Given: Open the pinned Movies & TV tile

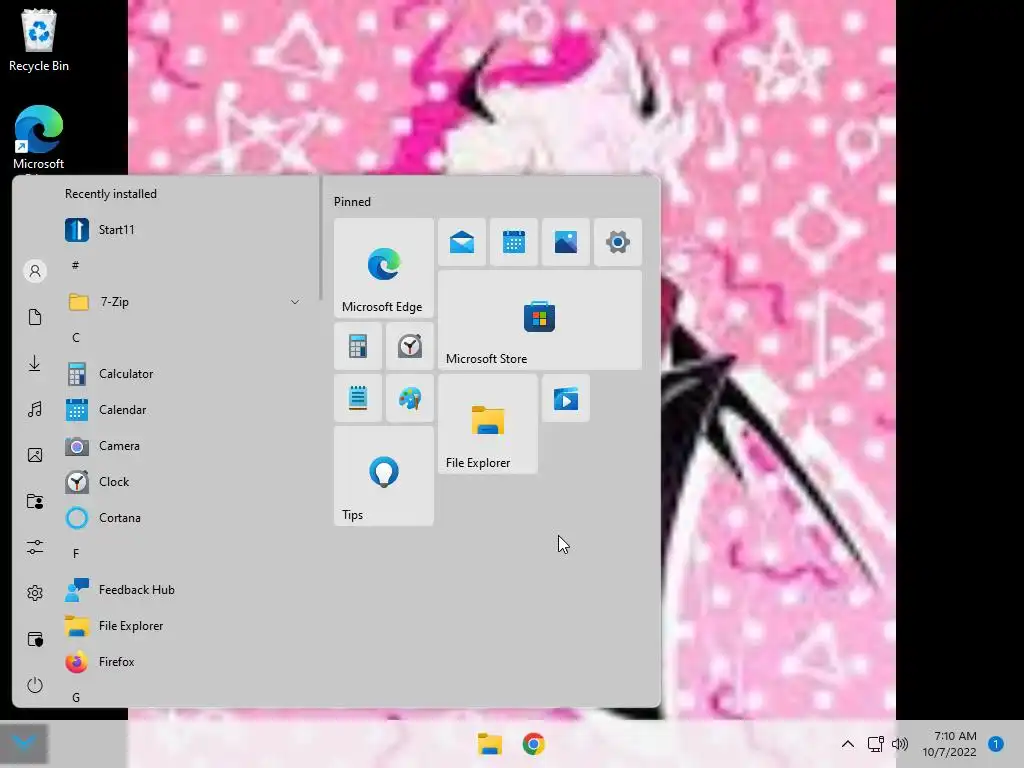Looking at the screenshot, I should 566,398.
